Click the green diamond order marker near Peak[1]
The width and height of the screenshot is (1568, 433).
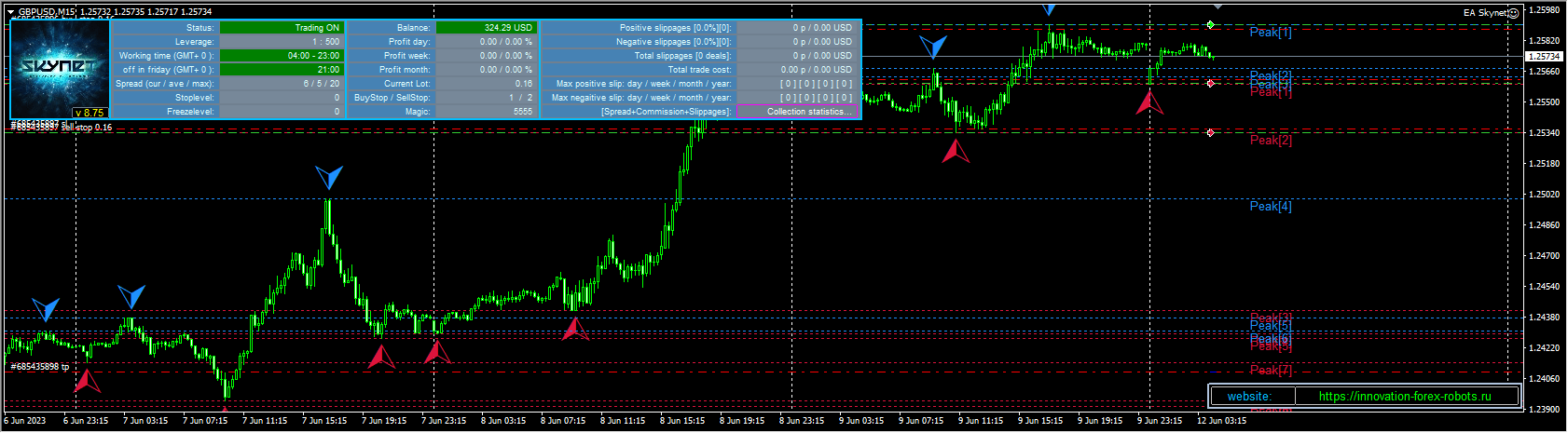pyautogui.click(x=1210, y=25)
